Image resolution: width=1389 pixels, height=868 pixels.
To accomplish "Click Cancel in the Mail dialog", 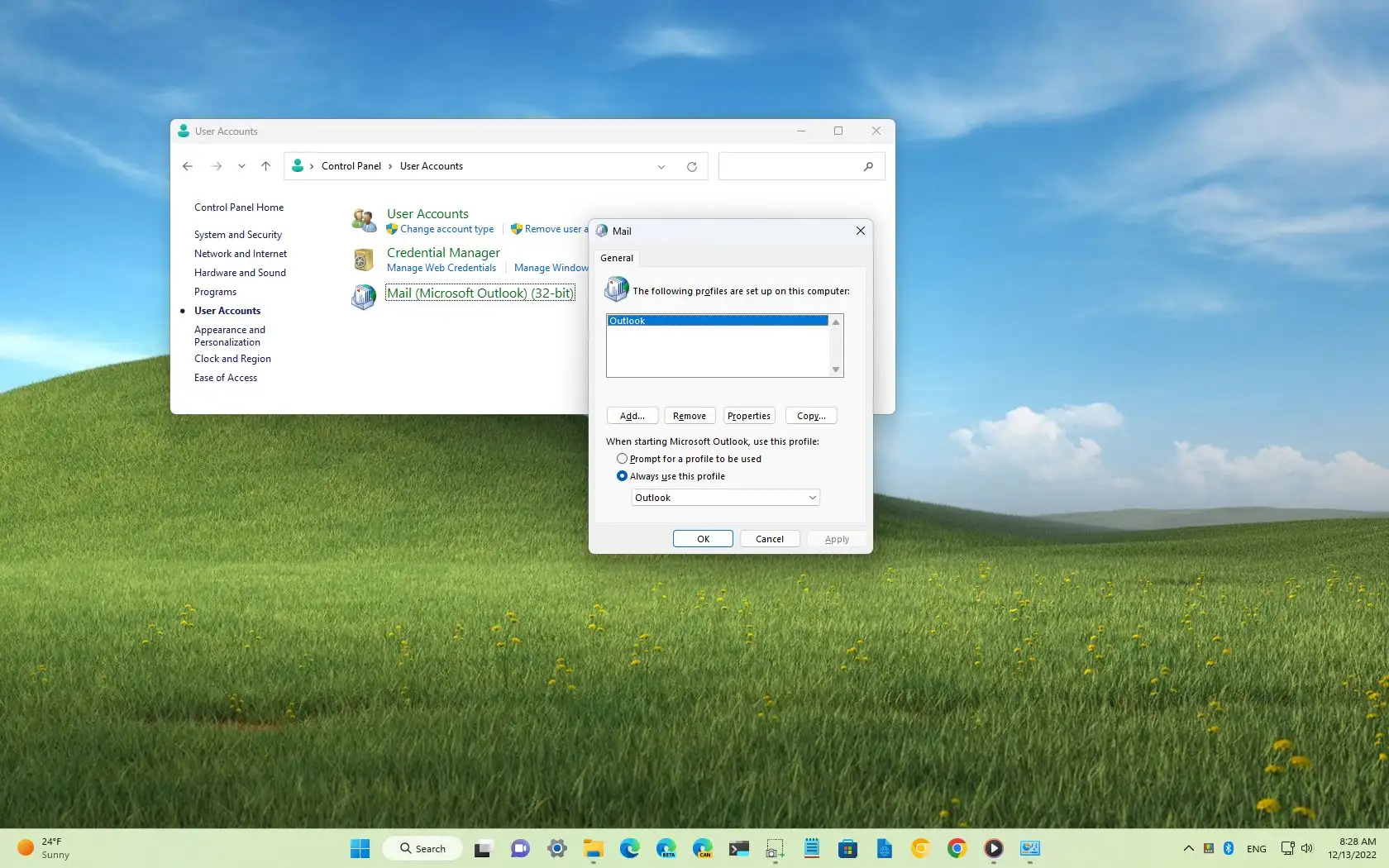I will (770, 539).
